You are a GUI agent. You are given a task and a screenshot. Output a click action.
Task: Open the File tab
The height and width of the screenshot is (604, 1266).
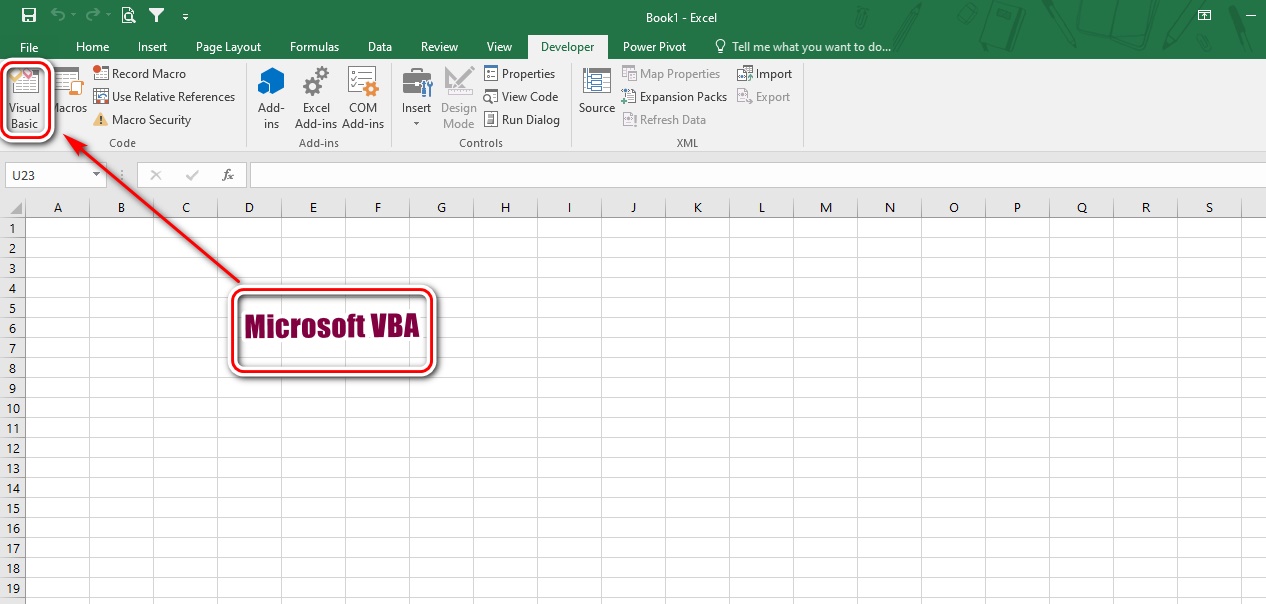29,47
